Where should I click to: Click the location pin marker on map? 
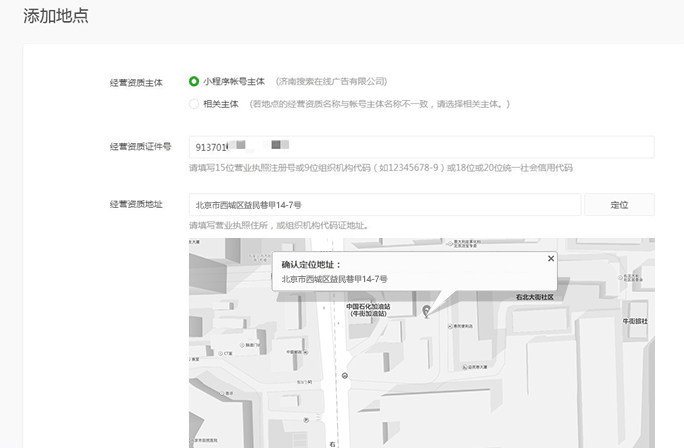(427, 311)
